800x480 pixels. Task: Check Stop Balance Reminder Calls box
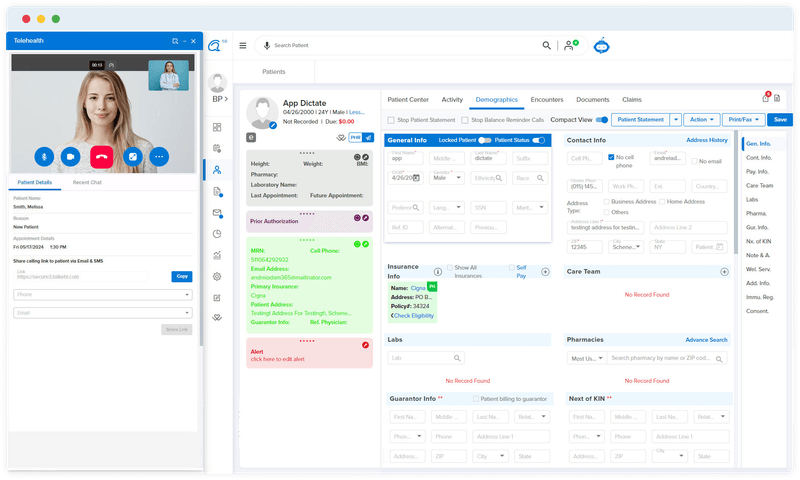471,120
